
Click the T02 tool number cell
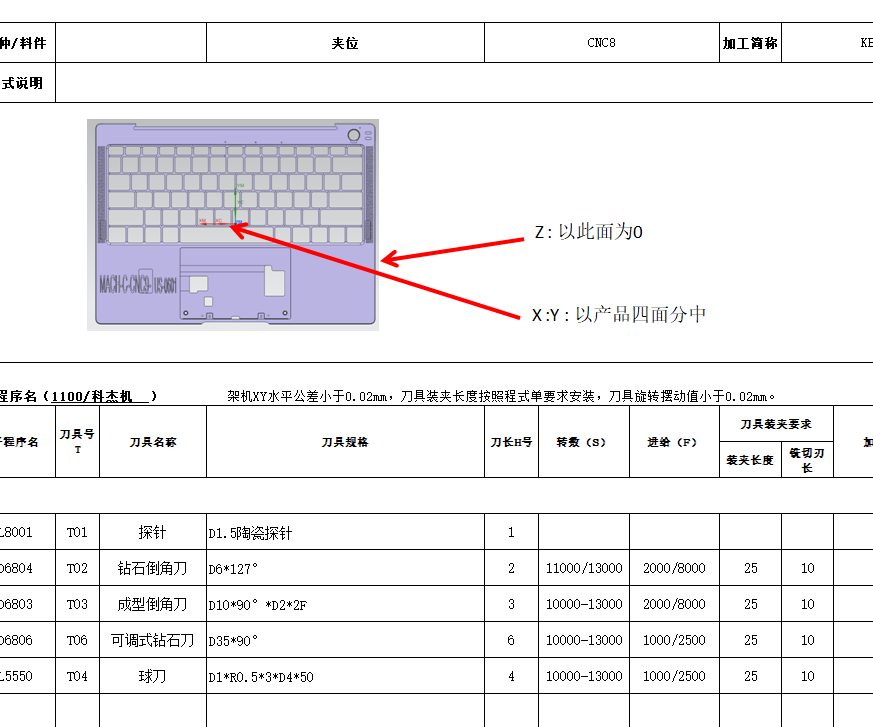tap(77, 568)
